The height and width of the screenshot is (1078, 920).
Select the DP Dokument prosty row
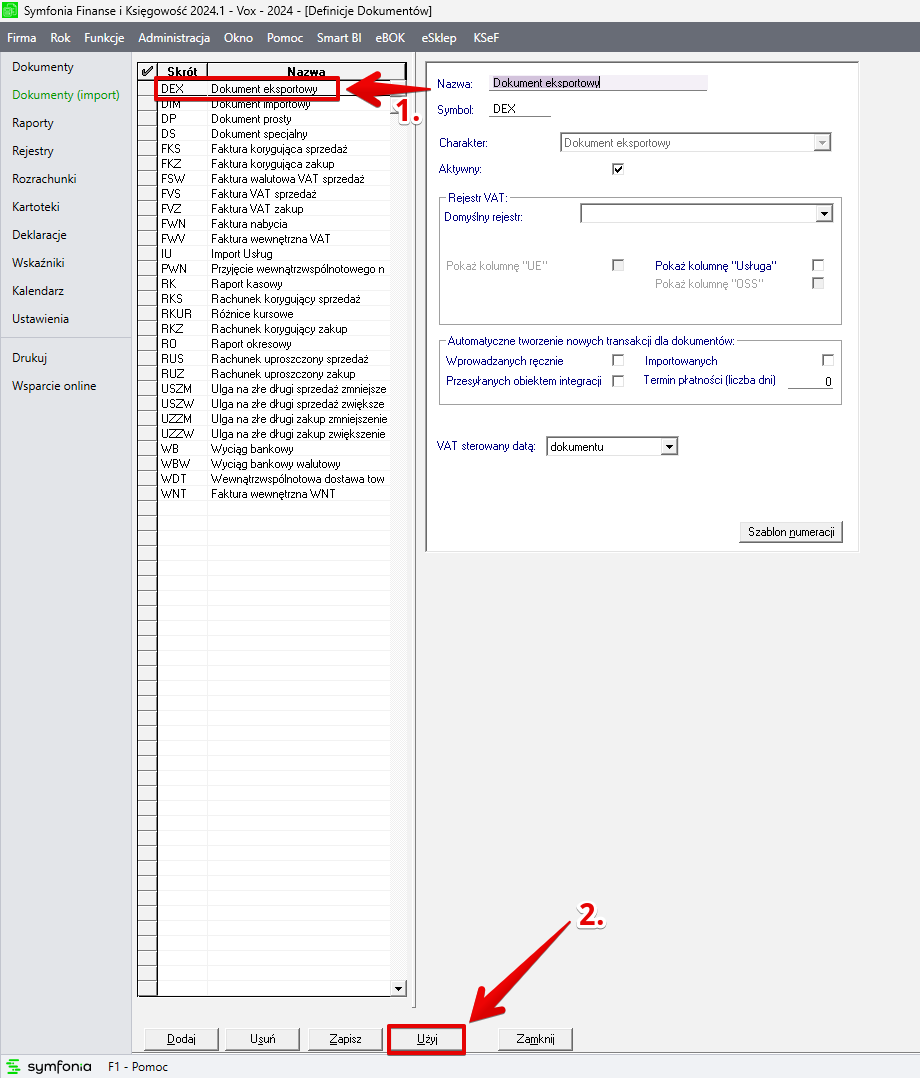tap(274, 119)
